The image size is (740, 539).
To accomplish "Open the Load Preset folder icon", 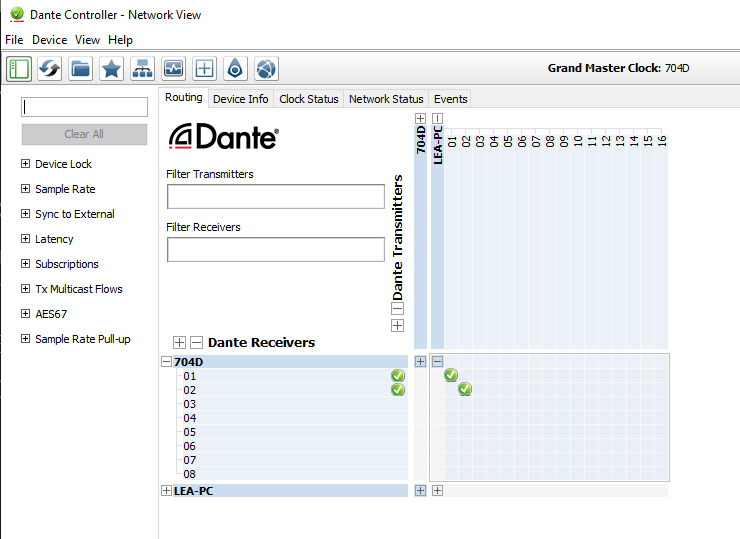I will coord(81,68).
